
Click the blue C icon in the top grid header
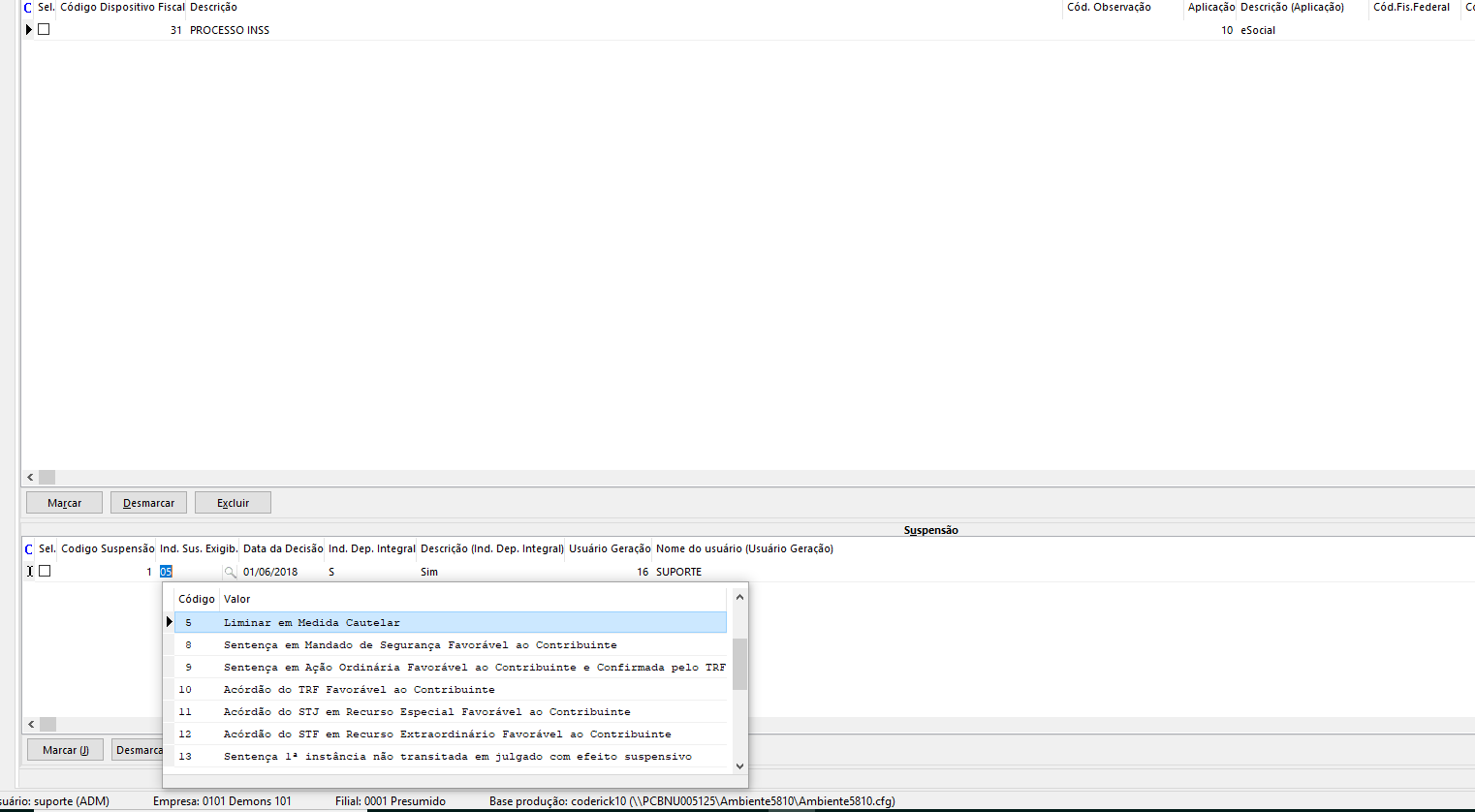tap(28, 8)
